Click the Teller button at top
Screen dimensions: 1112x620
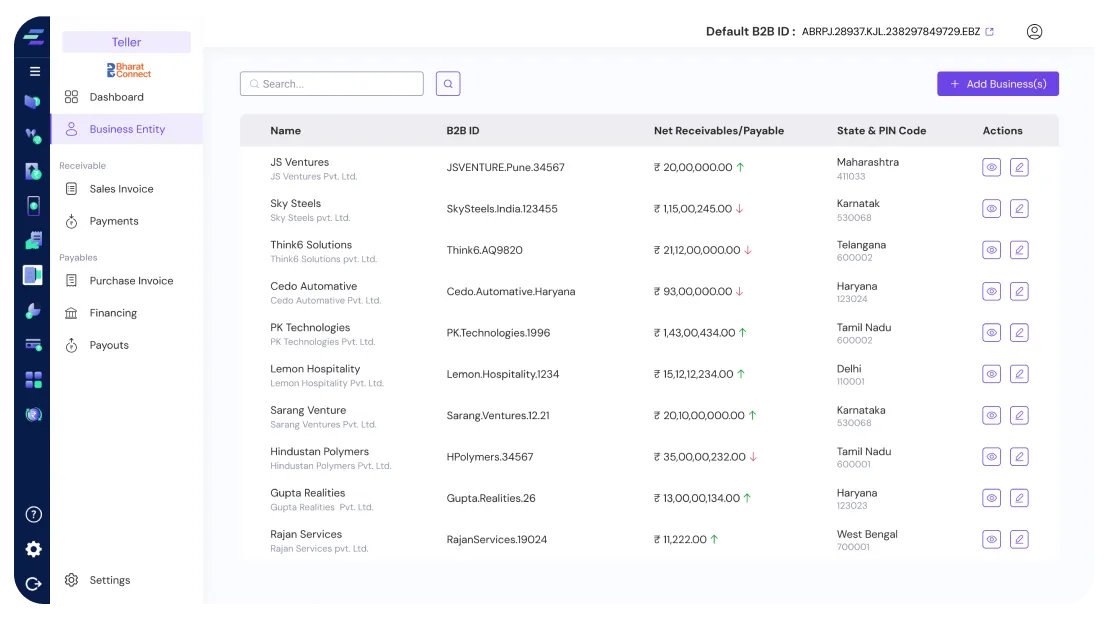(x=126, y=42)
